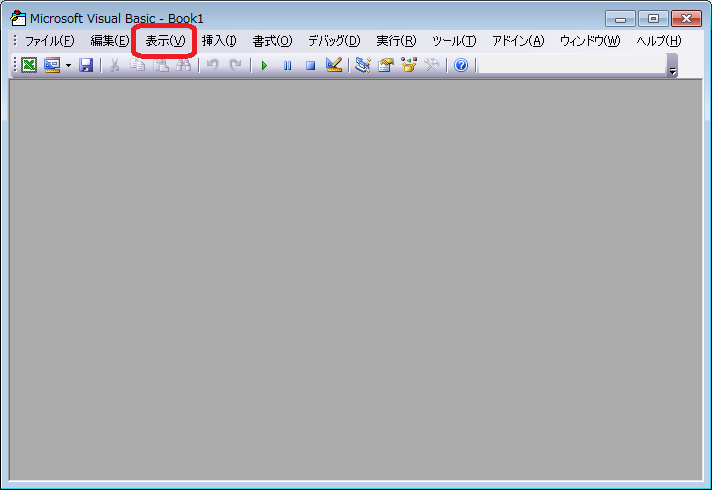
Task: Open Object Browser icon
Action: click(409, 65)
